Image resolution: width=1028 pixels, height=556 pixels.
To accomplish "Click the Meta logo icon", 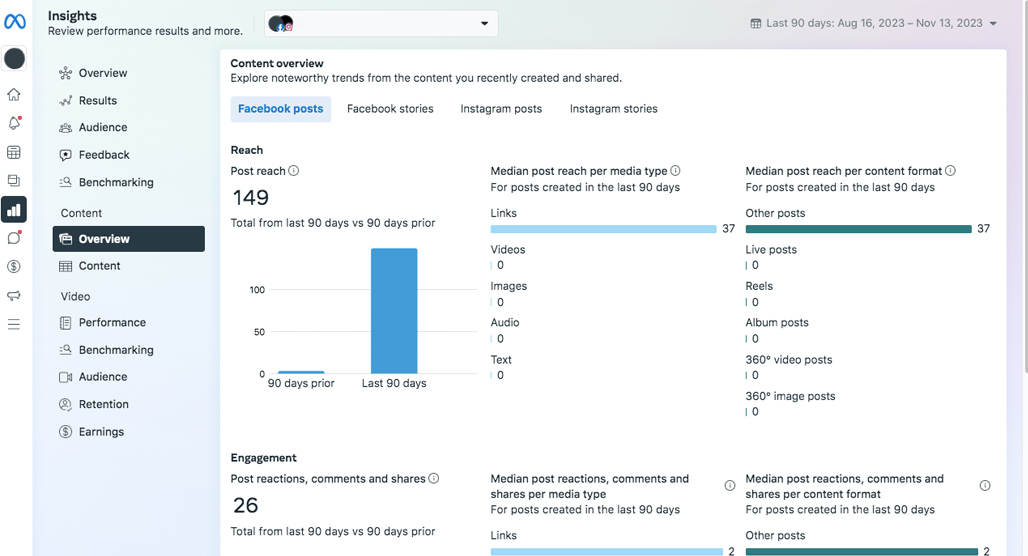I will (x=14, y=22).
